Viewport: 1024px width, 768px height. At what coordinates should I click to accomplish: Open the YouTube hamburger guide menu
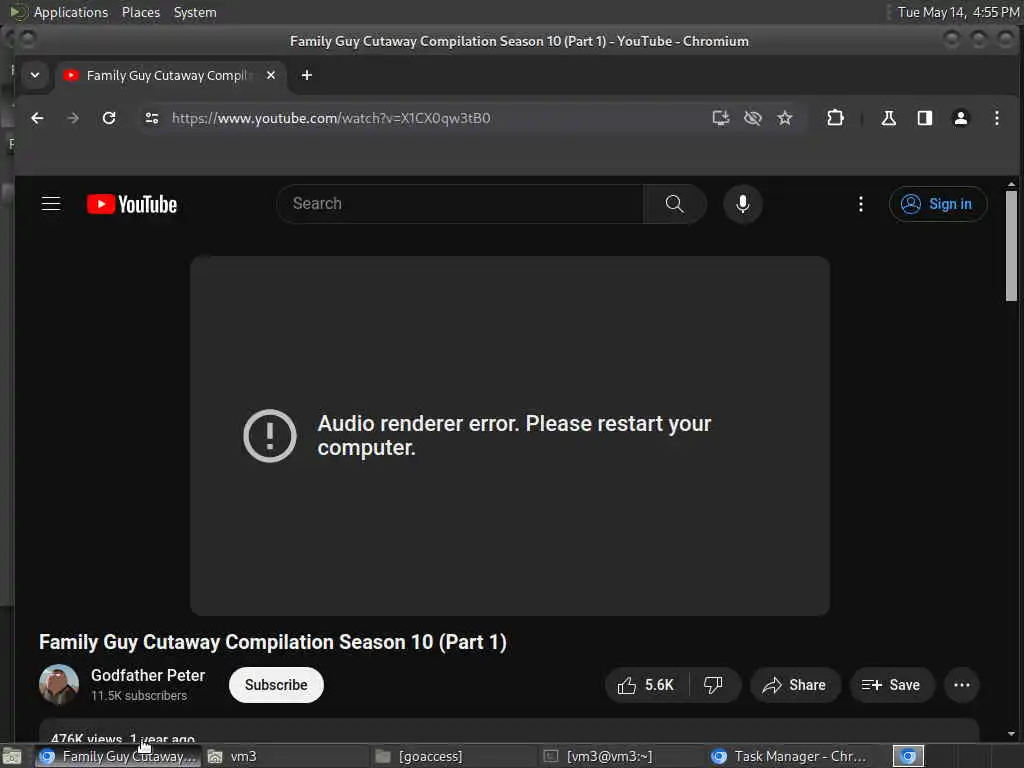[x=51, y=204]
